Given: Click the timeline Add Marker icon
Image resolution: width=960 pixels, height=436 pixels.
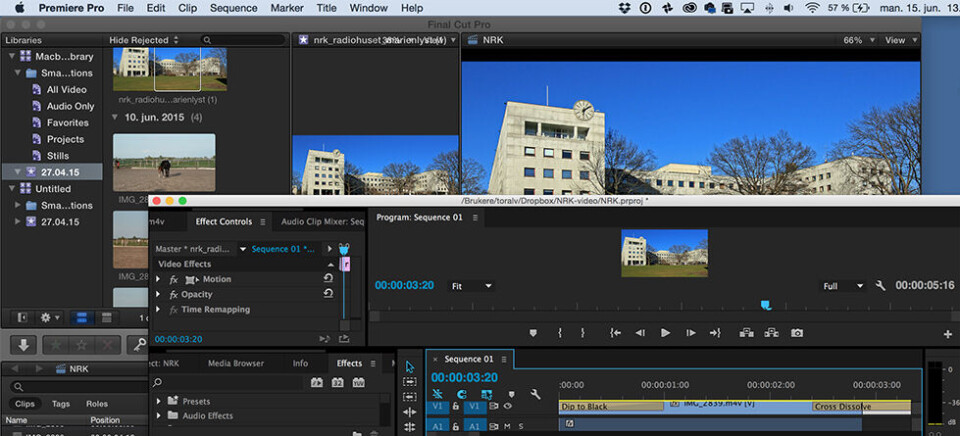Looking at the screenshot, I should click(512, 394).
